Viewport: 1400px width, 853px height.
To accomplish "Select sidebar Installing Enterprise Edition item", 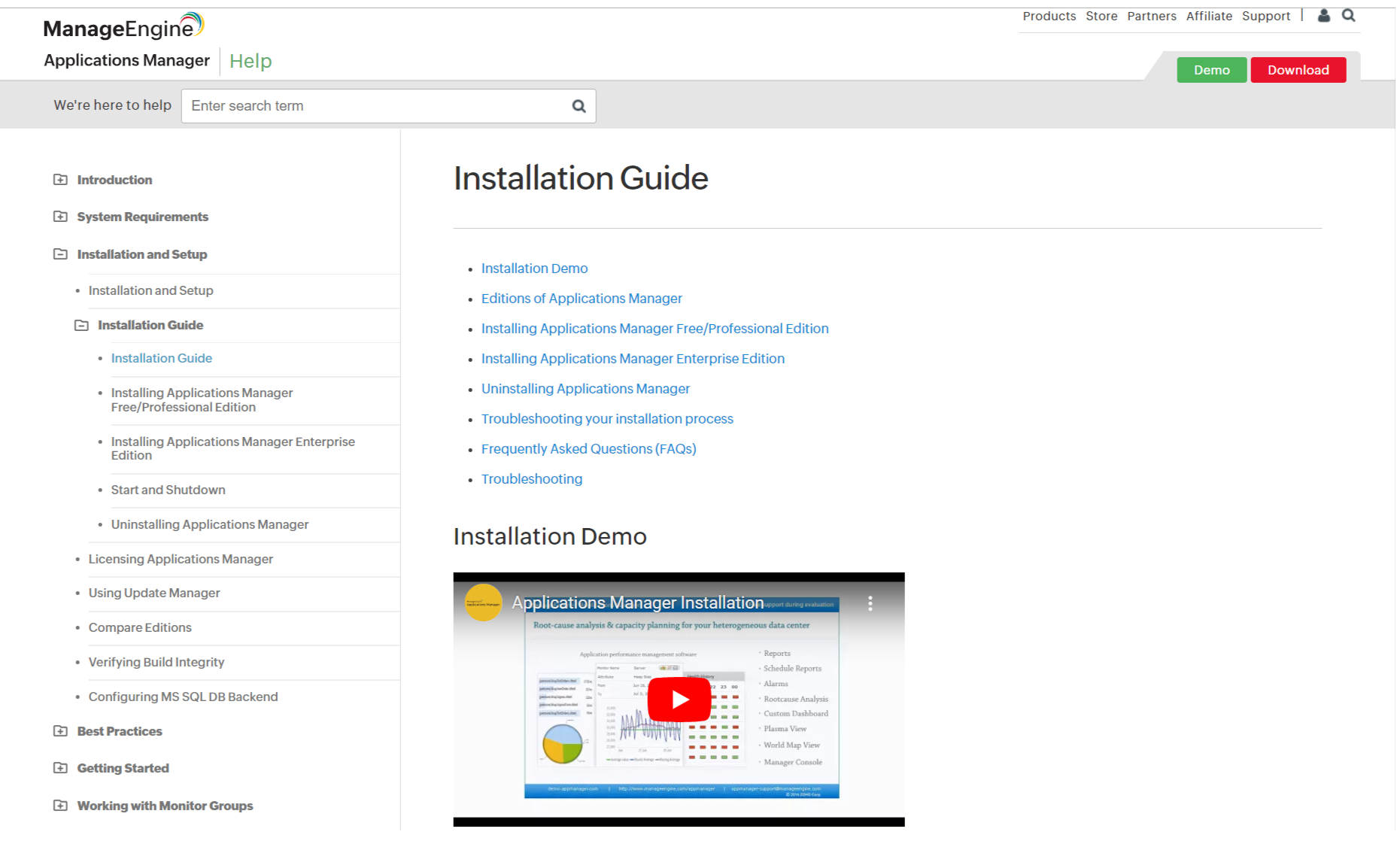I will coord(232,448).
